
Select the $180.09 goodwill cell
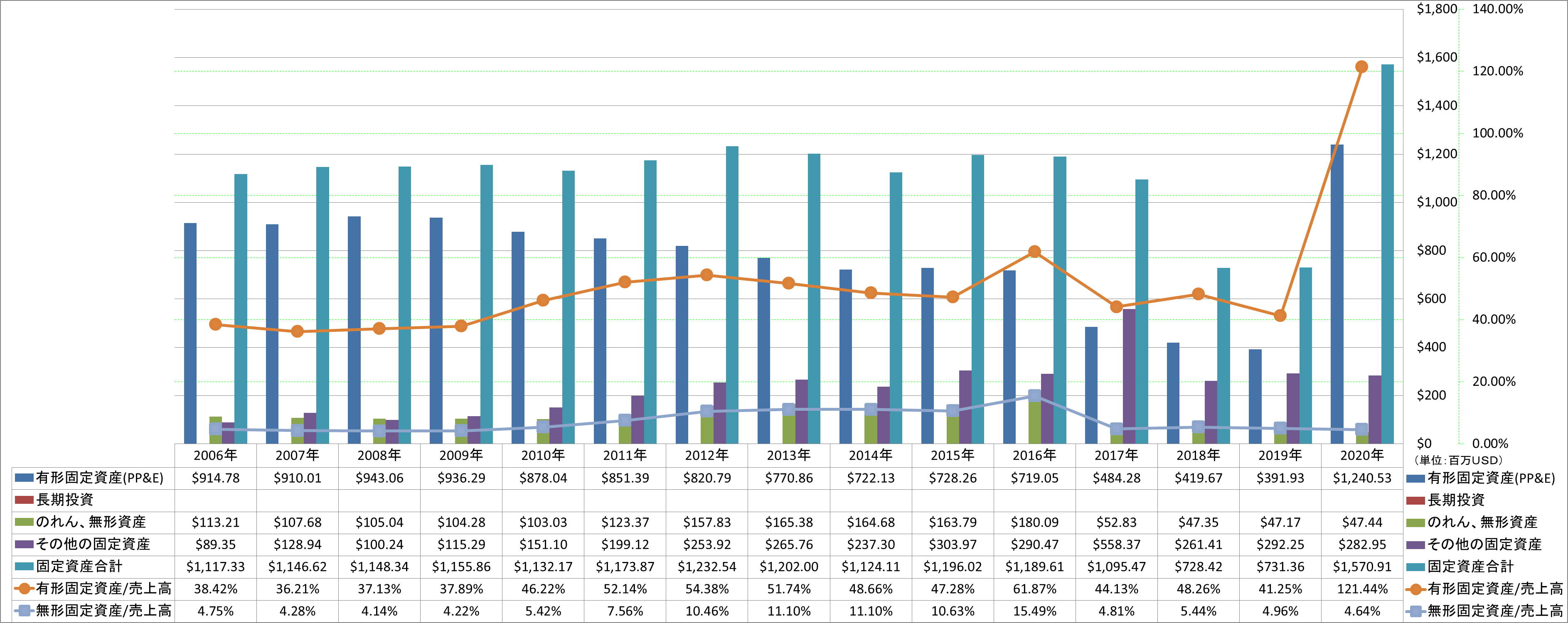coord(1034,522)
